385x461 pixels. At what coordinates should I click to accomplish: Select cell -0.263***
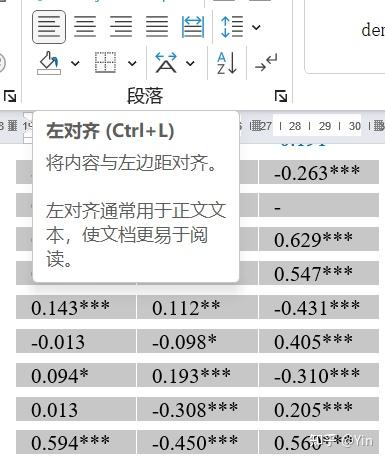click(x=319, y=172)
